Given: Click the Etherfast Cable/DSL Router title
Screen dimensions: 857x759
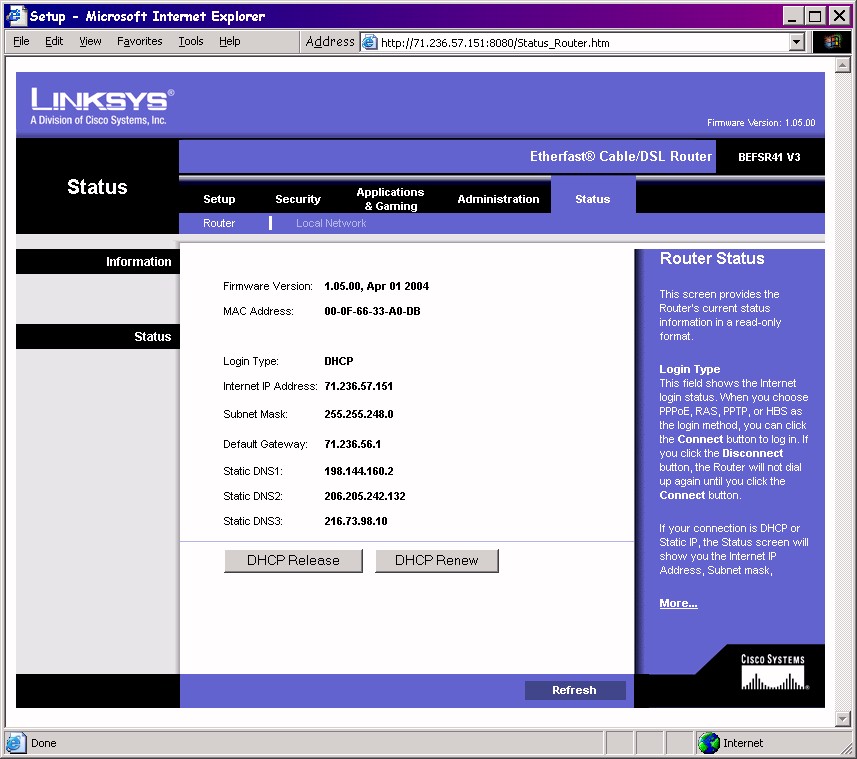Looking at the screenshot, I should 621,156.
